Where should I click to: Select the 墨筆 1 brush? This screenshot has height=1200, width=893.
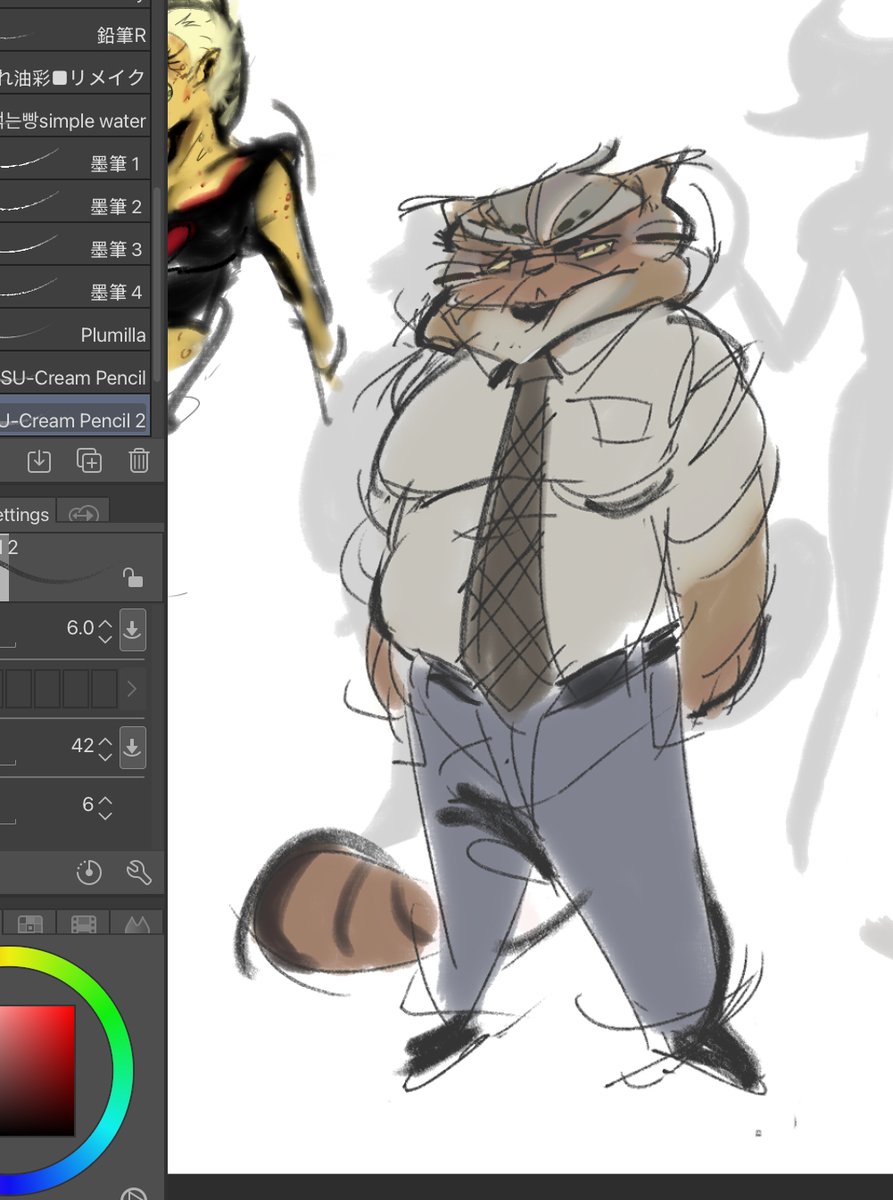pos(75,163)
